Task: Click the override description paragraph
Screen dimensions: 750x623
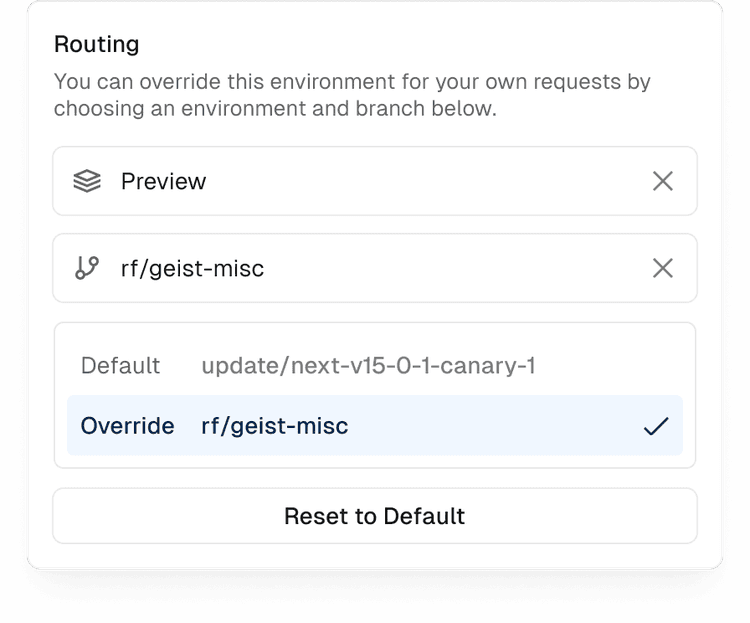Action: tap(350, 95)
